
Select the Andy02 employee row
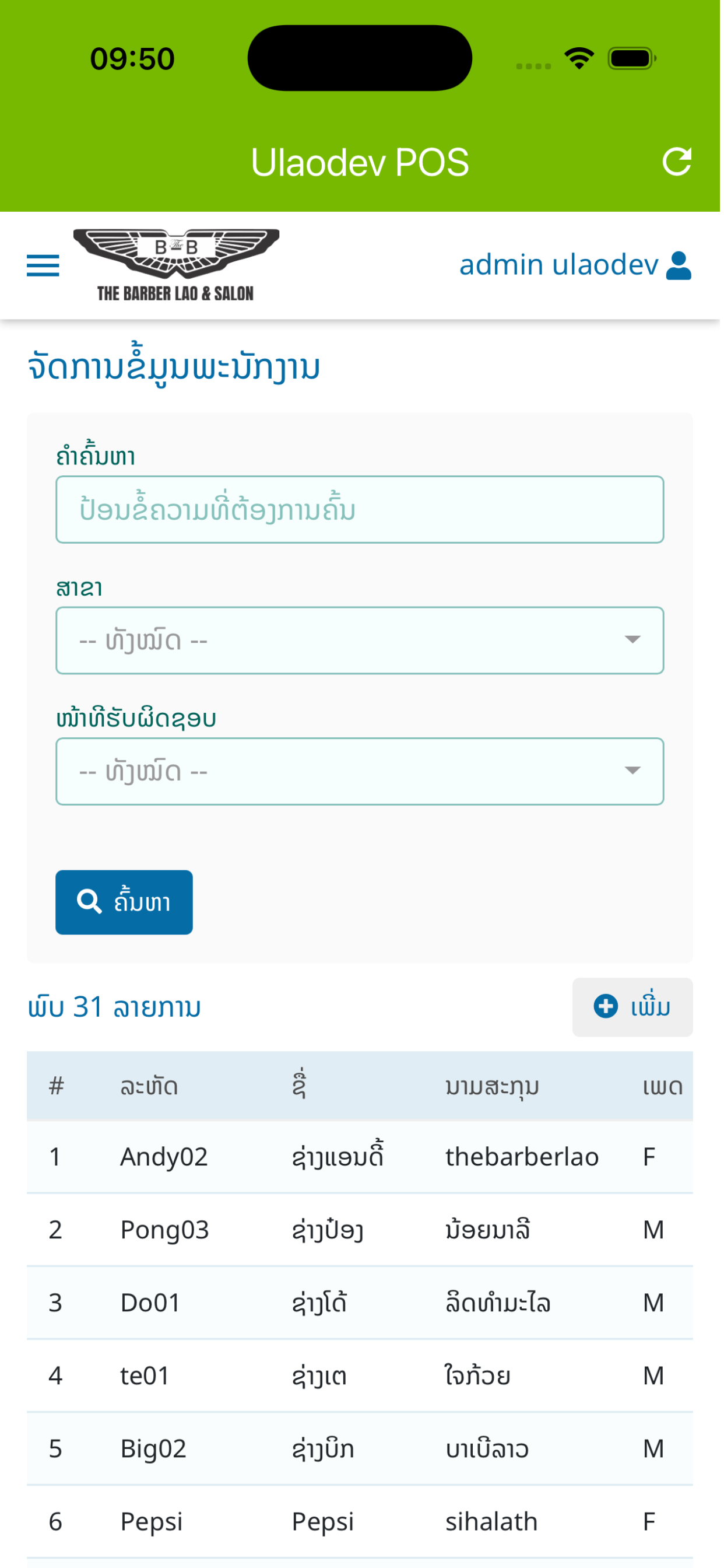tap(361, 1162)
